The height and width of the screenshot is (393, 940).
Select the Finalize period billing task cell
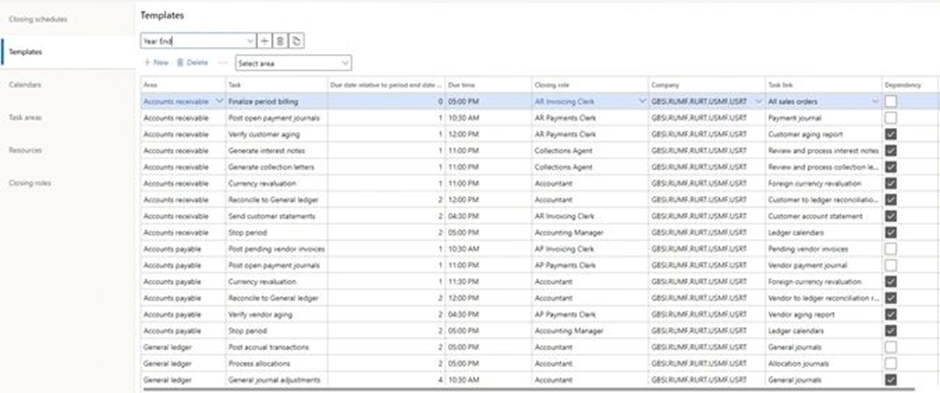pyautogui.click(x=276, y=102)
